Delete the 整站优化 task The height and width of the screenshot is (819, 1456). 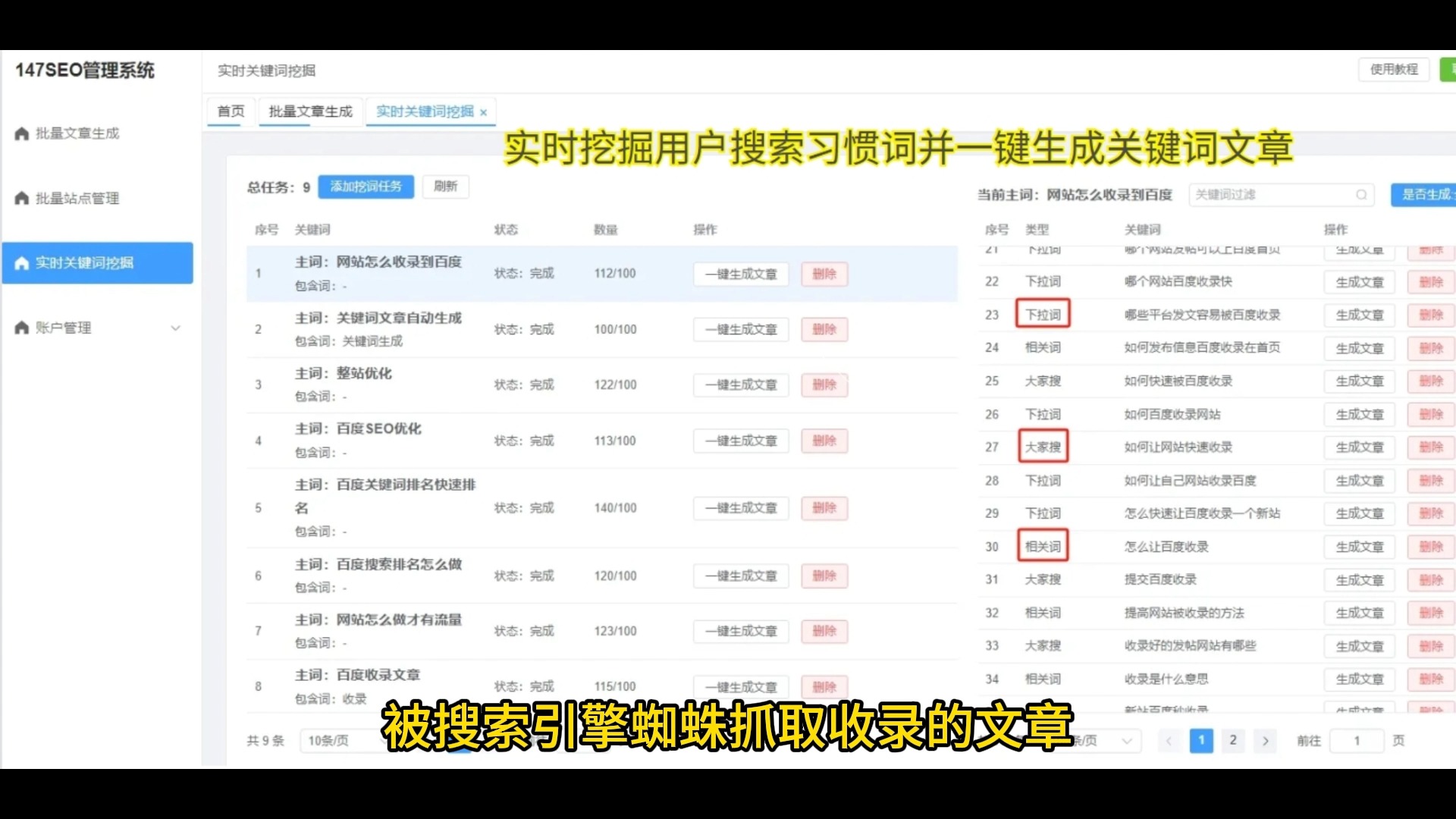(x=824, y=385)
